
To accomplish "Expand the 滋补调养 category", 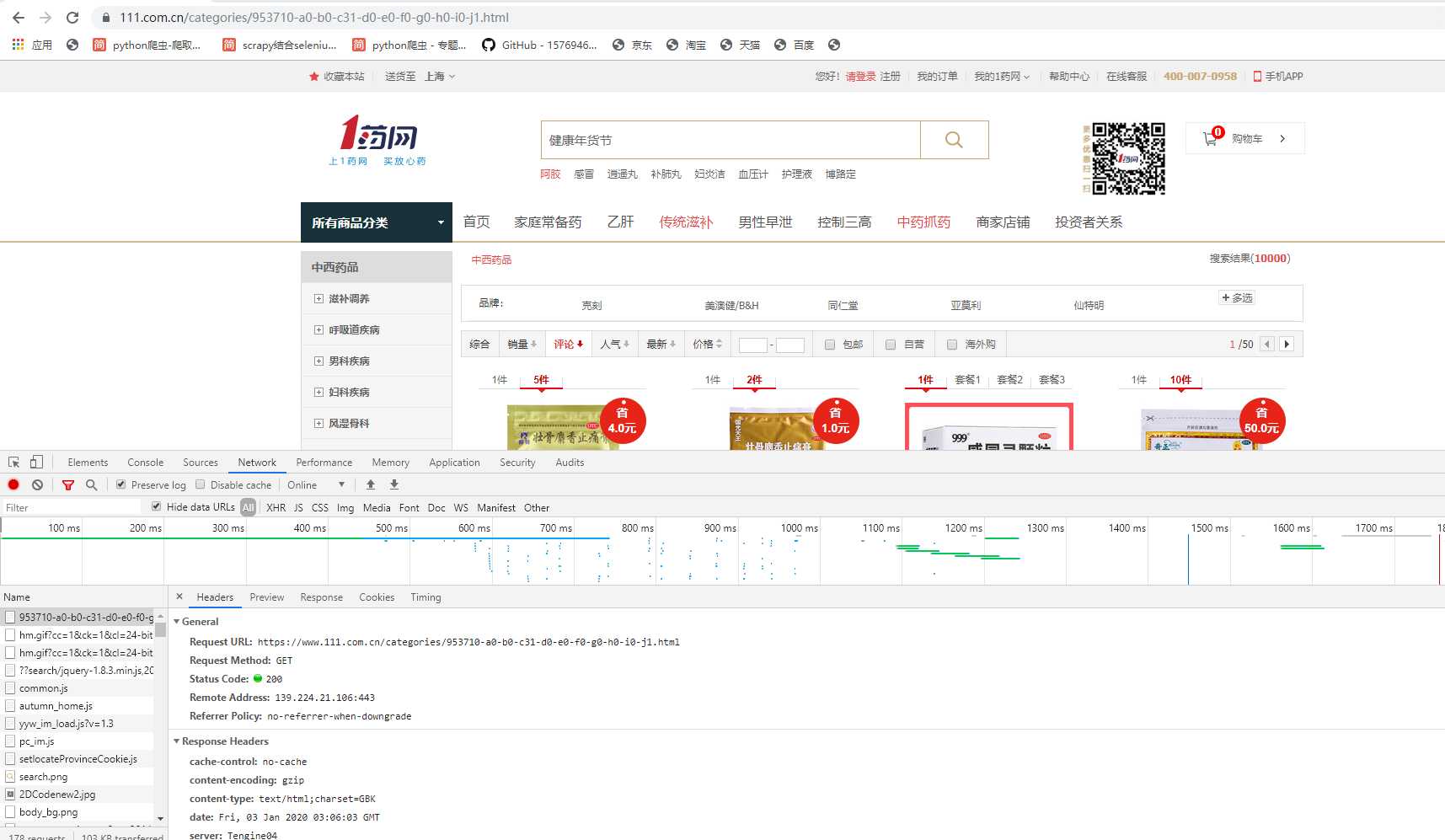I will (x=318, y=299).
